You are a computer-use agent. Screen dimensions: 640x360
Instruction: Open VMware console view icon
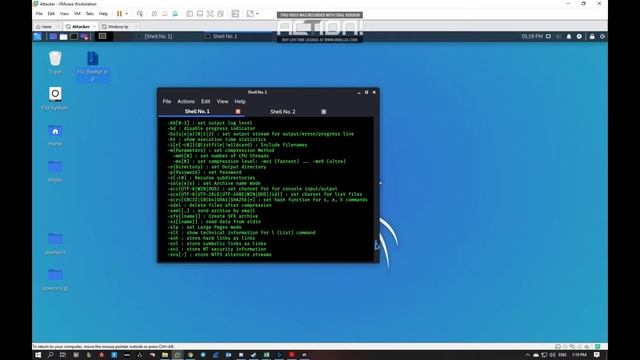[x=236, y=13]
